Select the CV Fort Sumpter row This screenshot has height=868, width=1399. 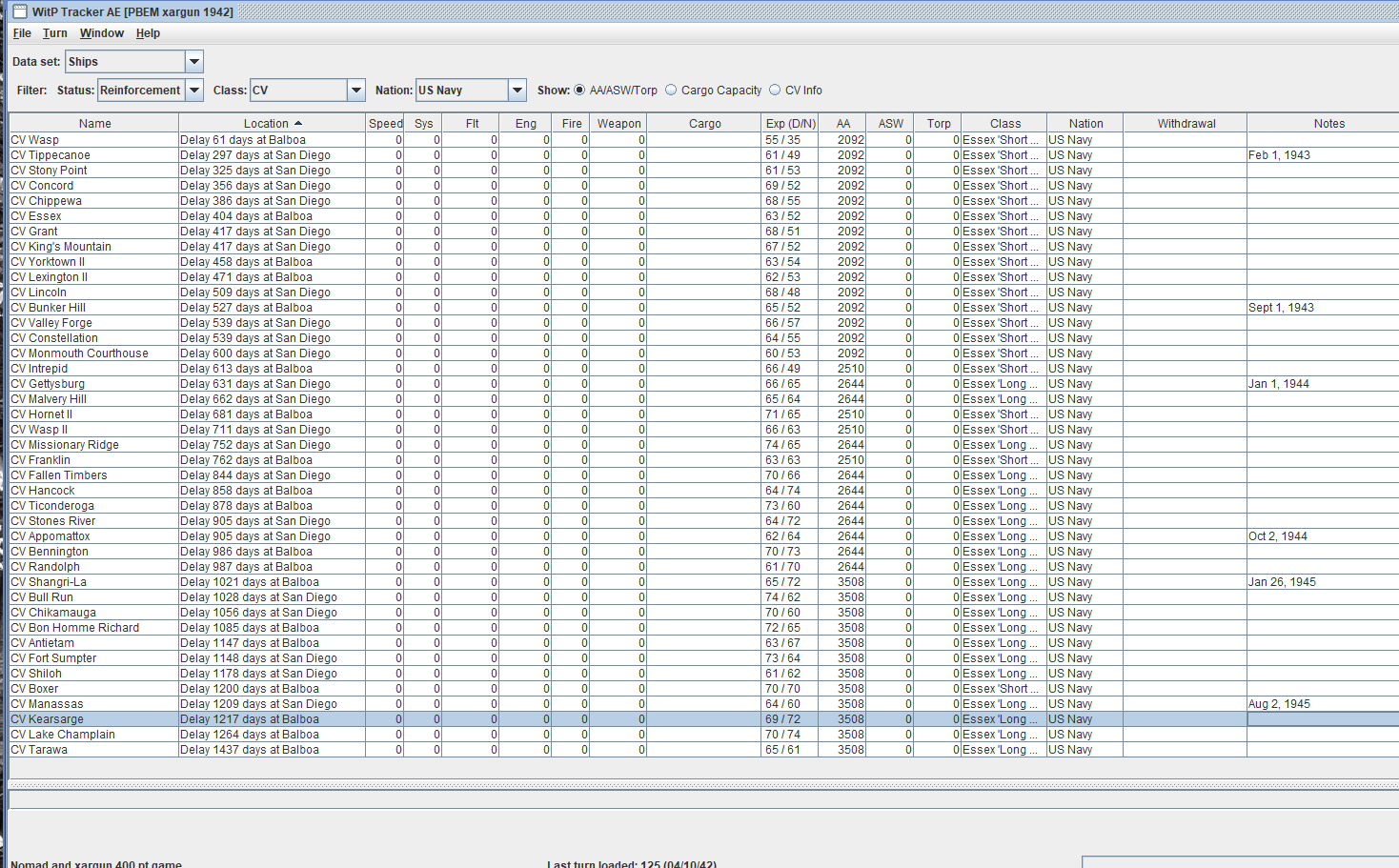click(704, 658)
